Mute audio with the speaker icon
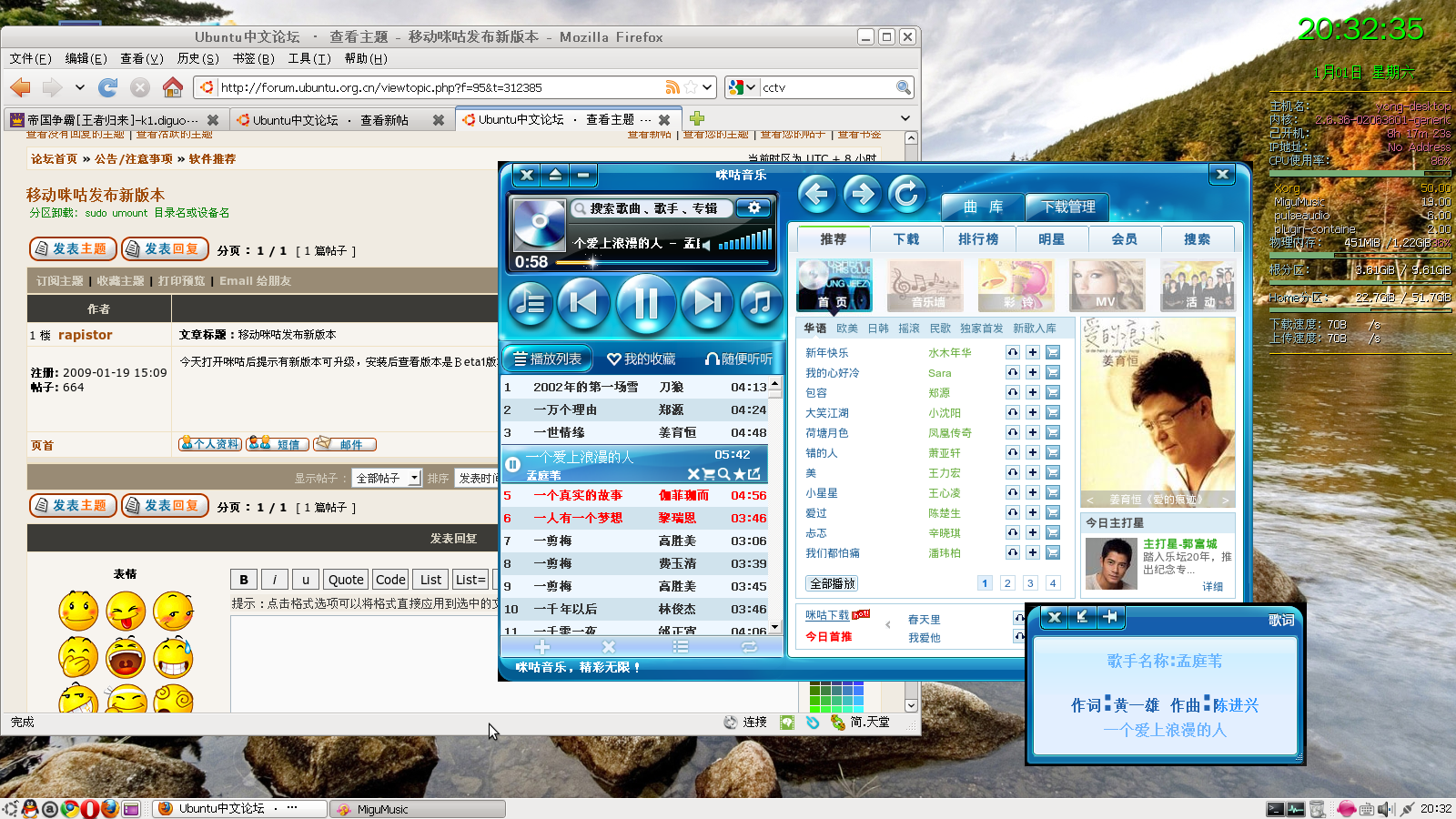This screenshot has height=819, width=1456. (706, 244)
